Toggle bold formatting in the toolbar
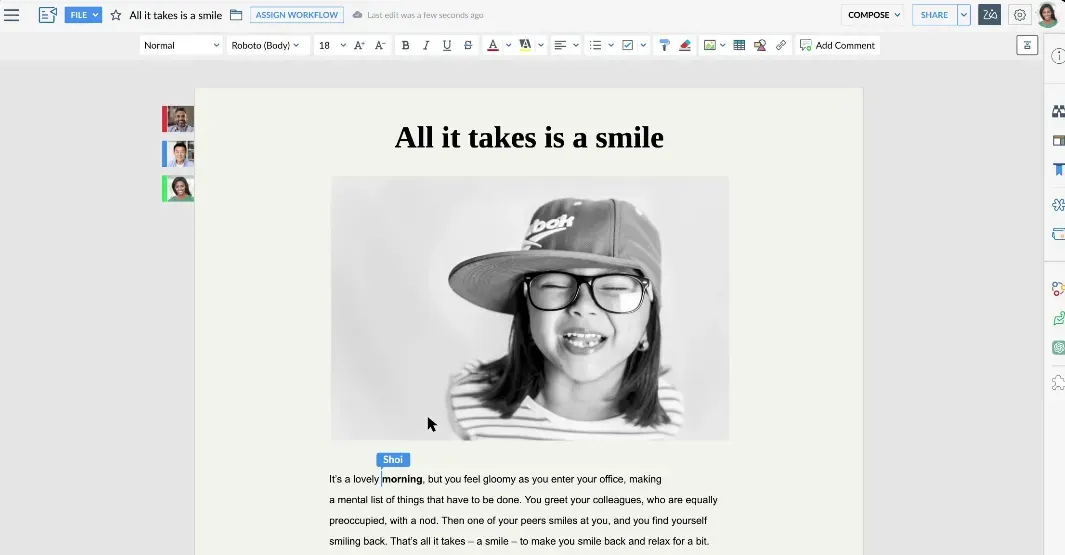 [405, 45]
